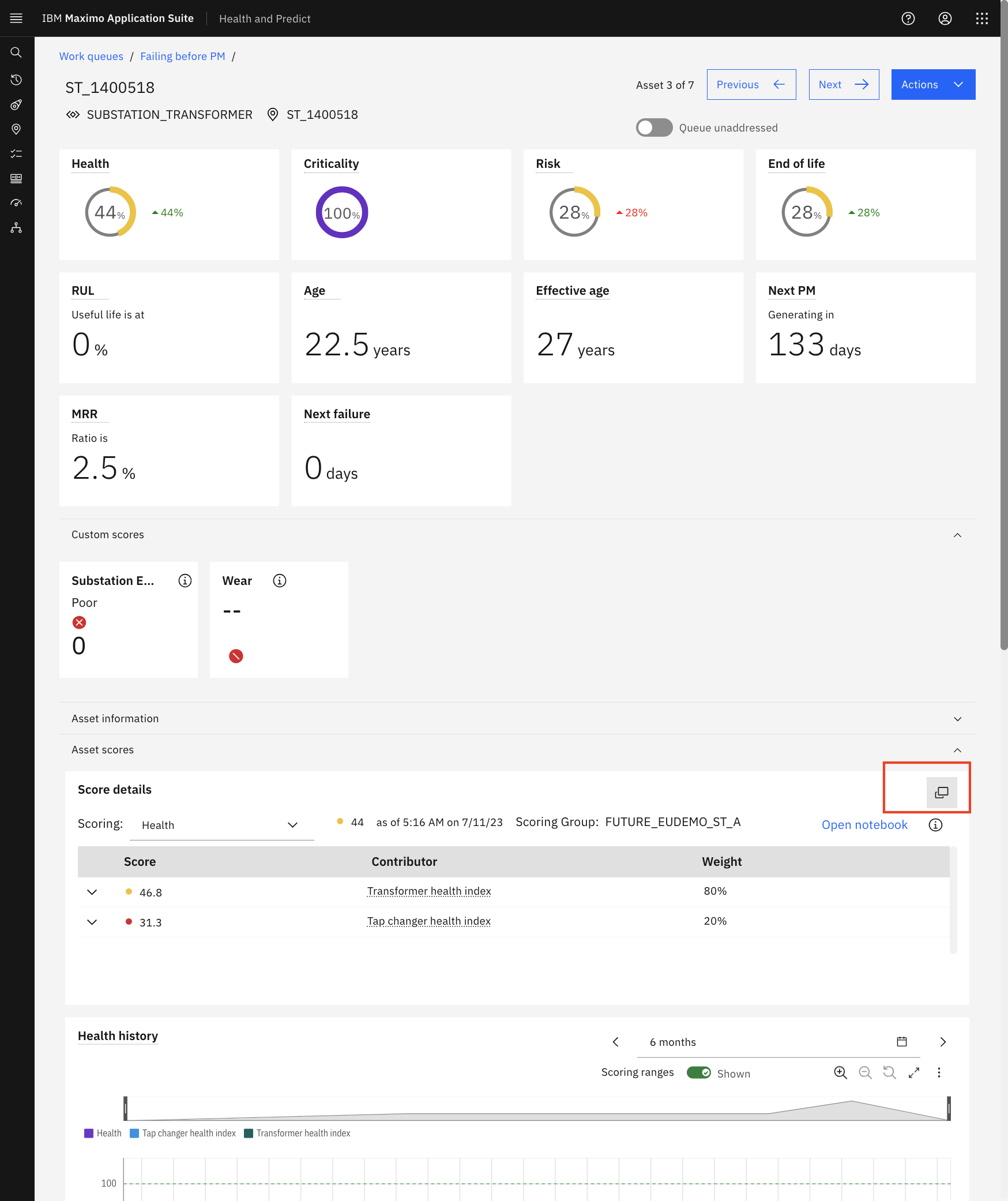Expand the 46.8 score row
1008x1201 pixels.
click(92, 892)
